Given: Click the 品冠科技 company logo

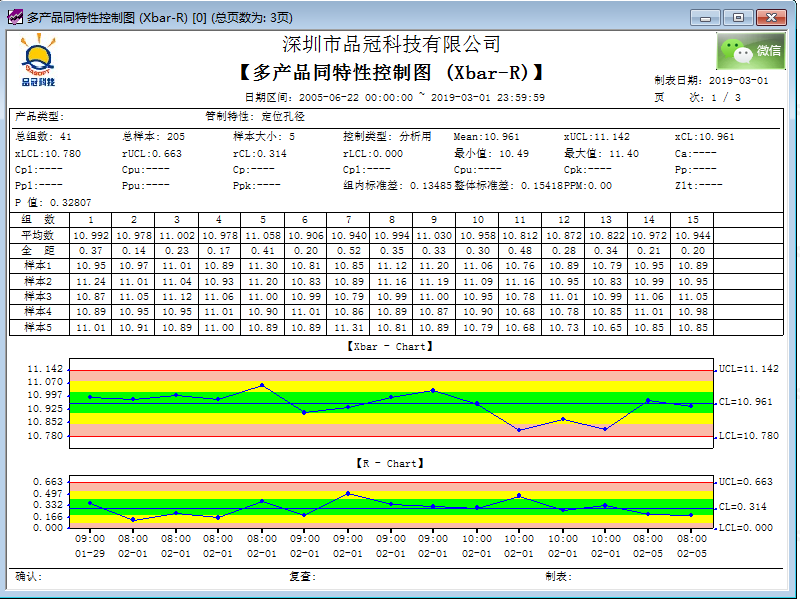Looking at the screenshot, I should [38, 60].
